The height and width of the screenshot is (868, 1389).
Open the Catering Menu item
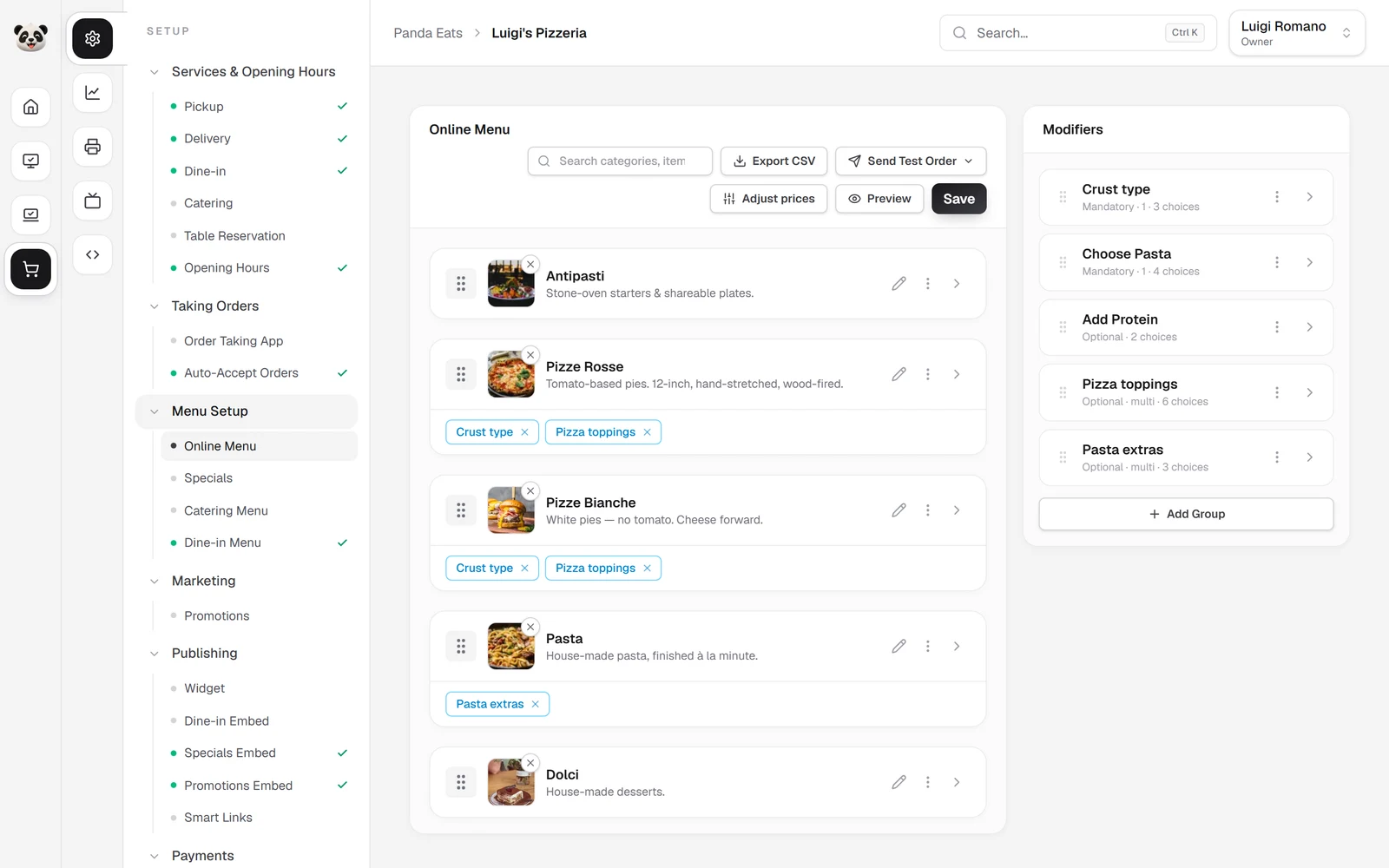coord(226,511)
